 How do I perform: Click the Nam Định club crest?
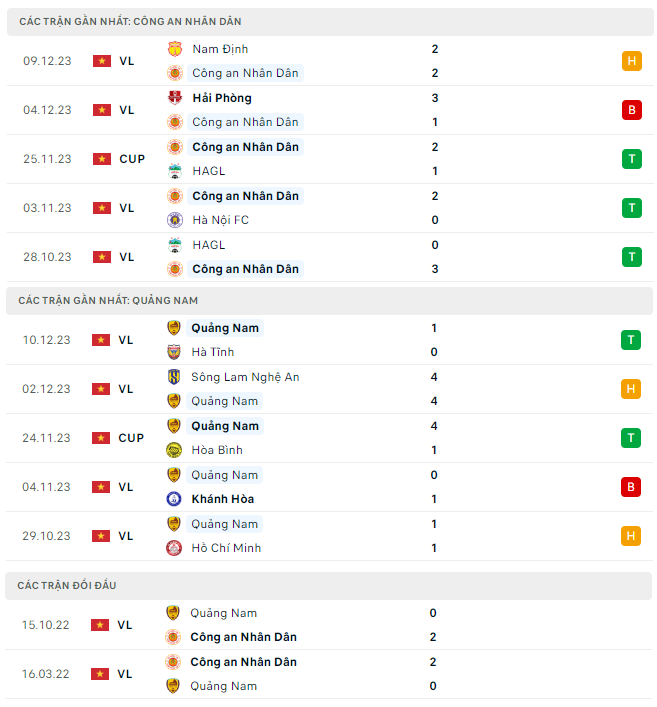click(174, 49)
